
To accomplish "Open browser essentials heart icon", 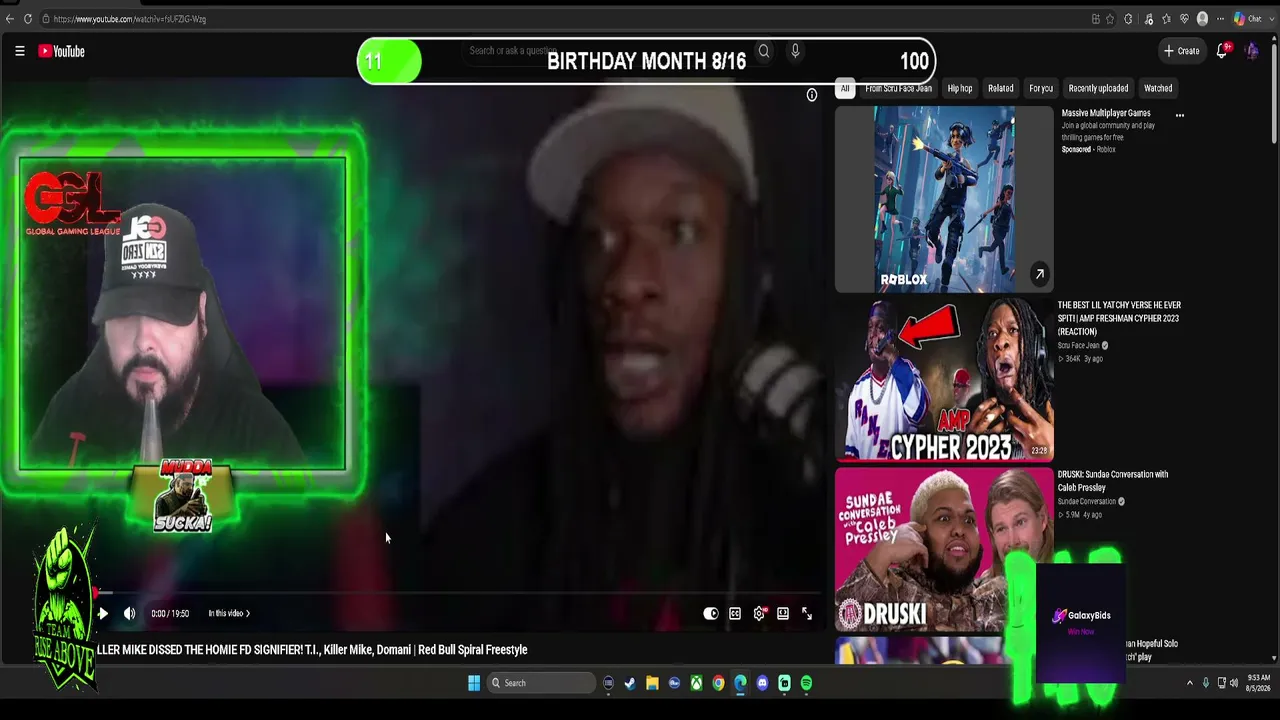I will coord(1184,19).
